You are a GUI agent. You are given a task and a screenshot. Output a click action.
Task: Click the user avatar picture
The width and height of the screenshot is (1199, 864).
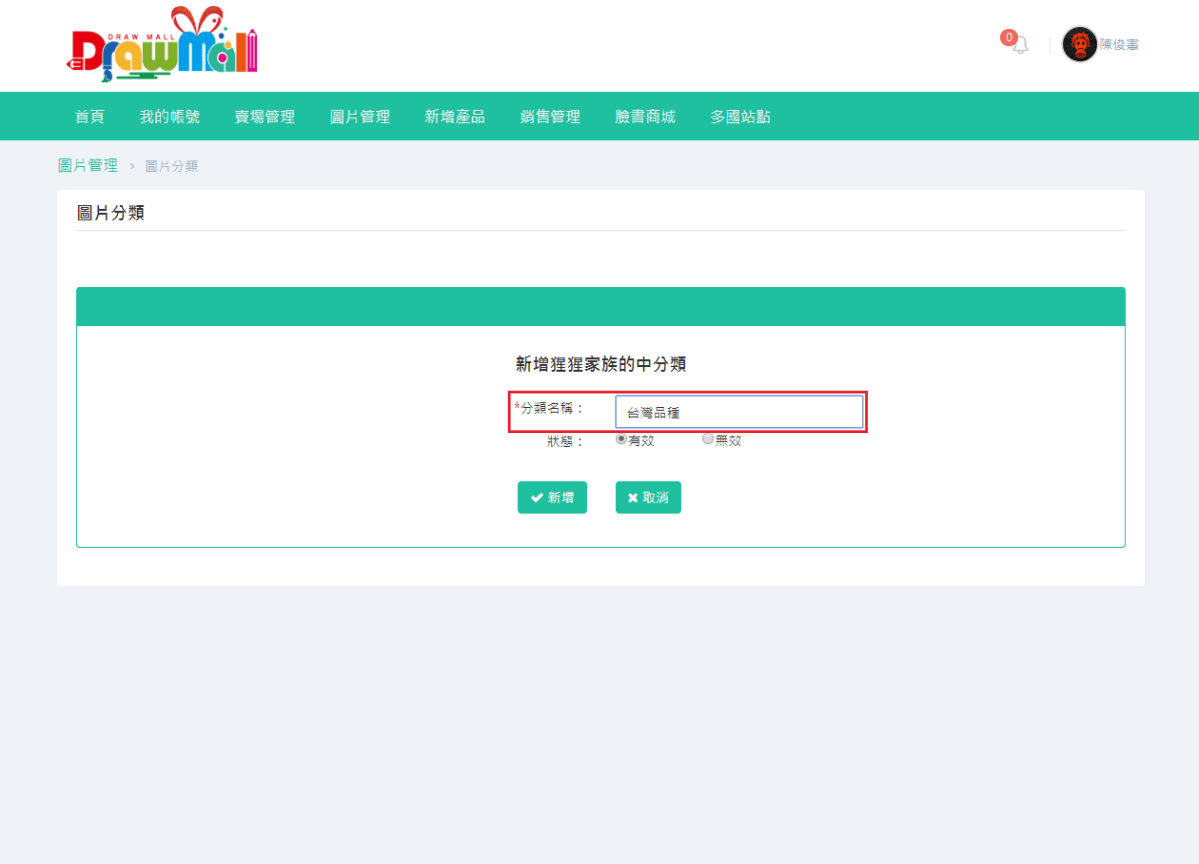click(x=1079, y=45)
